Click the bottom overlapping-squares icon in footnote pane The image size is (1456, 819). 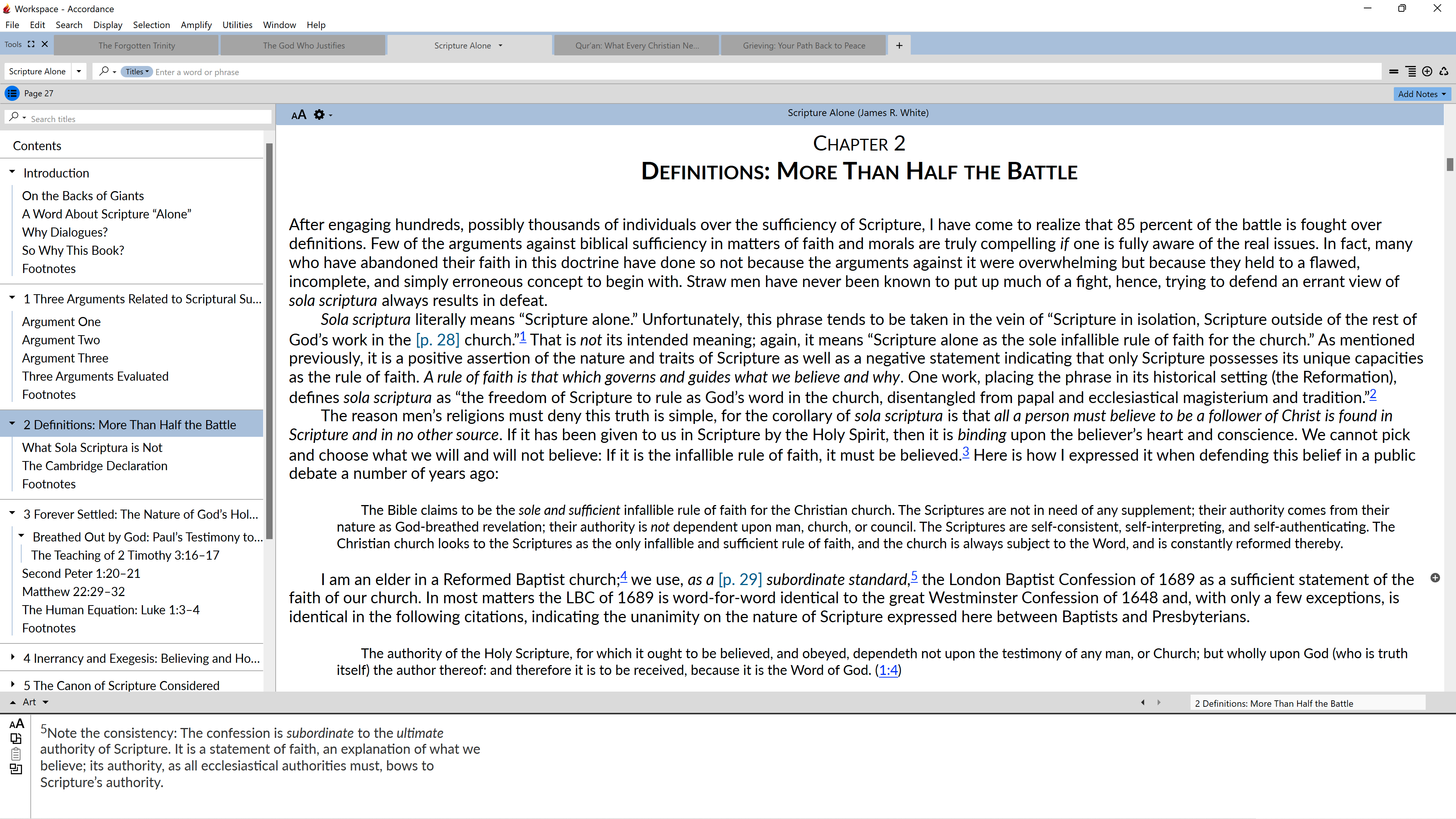(16, 769)
